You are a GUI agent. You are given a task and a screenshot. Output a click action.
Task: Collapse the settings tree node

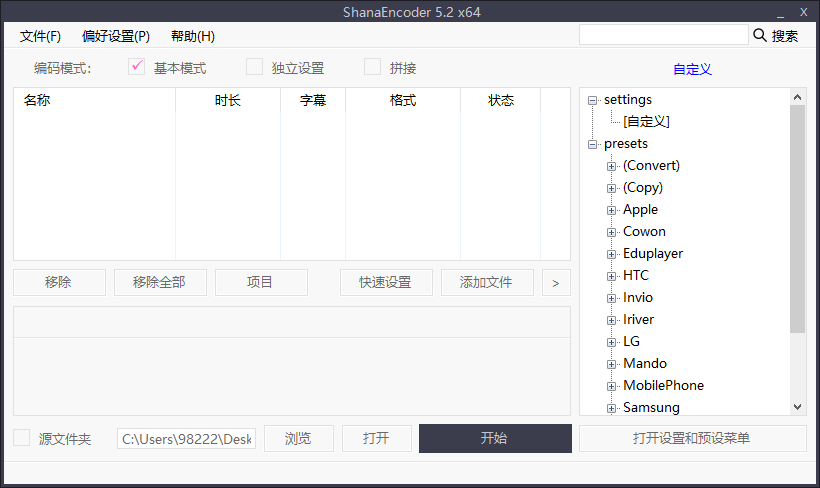click(x=593, y=100)
